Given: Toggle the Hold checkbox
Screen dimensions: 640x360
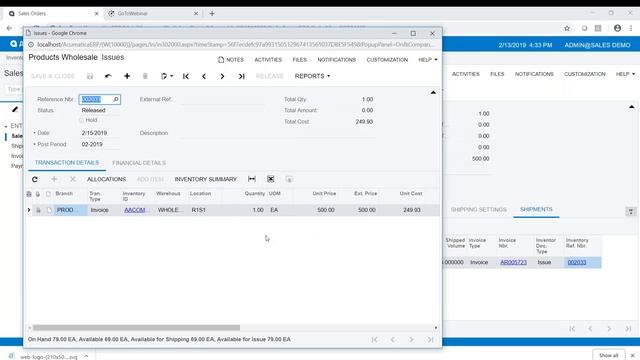Looking at the screenshot, I should (x=81, y=120).
